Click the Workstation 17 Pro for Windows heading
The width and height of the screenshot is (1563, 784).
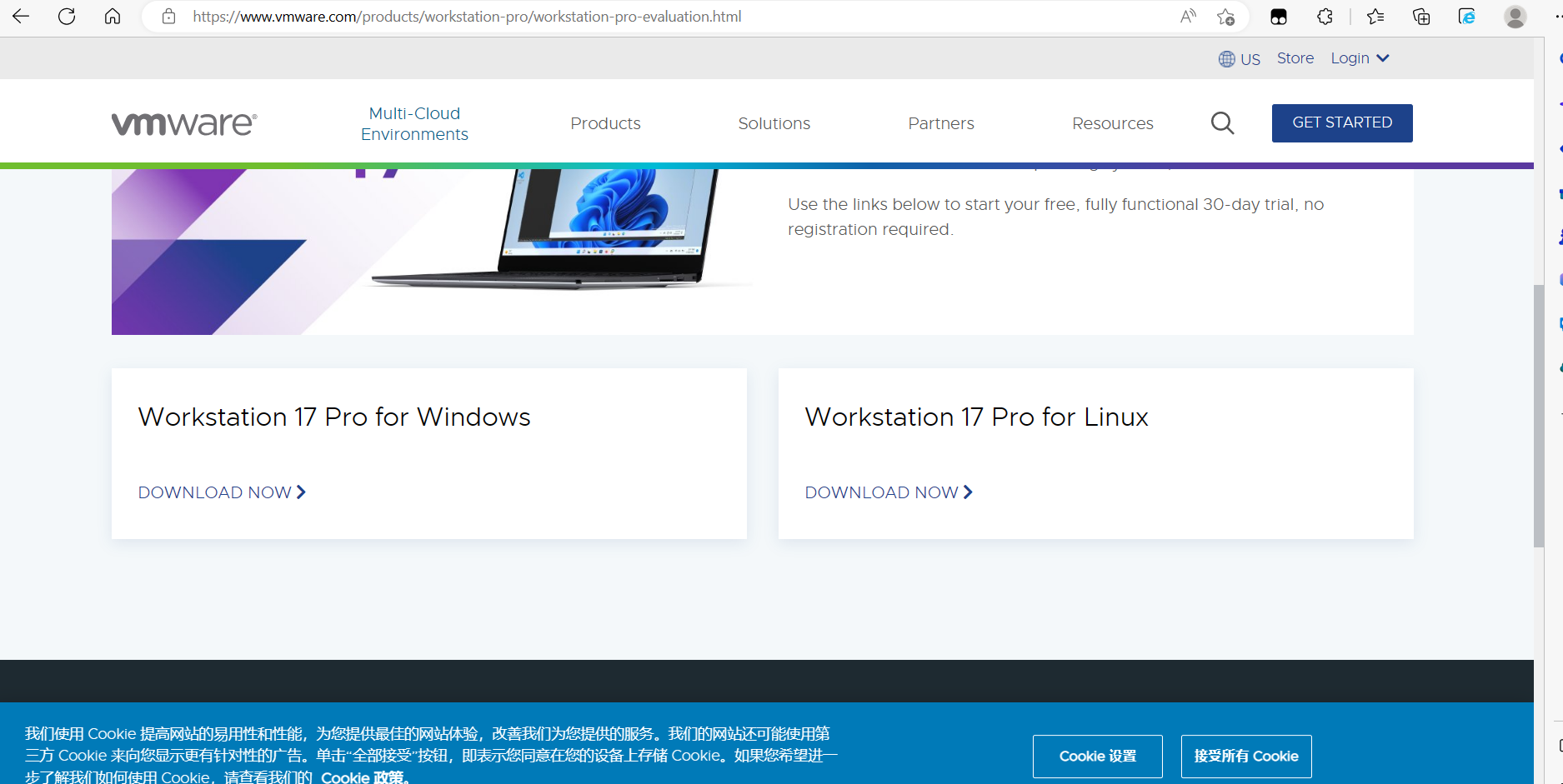[x=334, y=417]
